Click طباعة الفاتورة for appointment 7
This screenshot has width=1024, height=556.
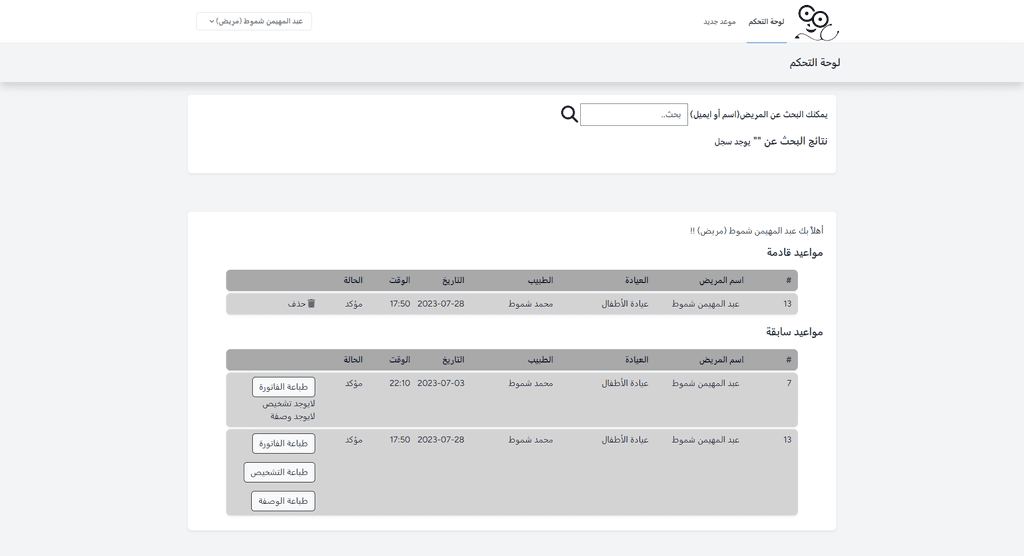click(x=283, y=387)
